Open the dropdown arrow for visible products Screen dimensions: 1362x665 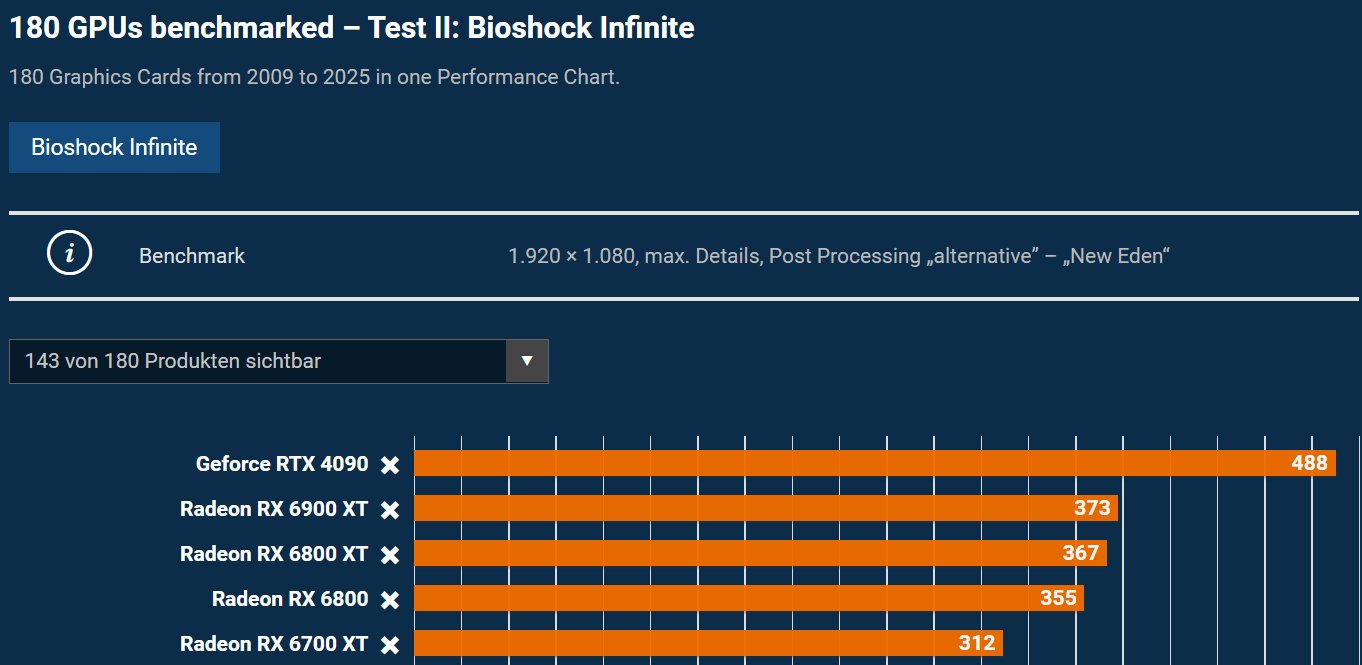[527, 361]
